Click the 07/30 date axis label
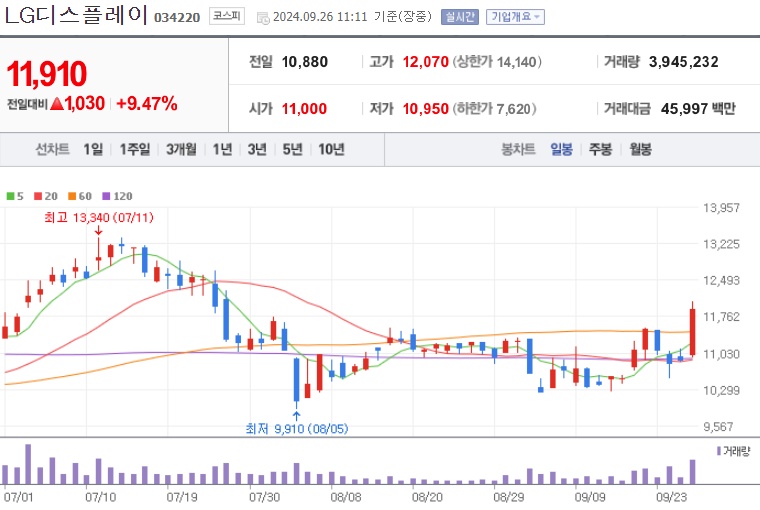760x510 pixels. pyautogui.click(x=264, y=497)
